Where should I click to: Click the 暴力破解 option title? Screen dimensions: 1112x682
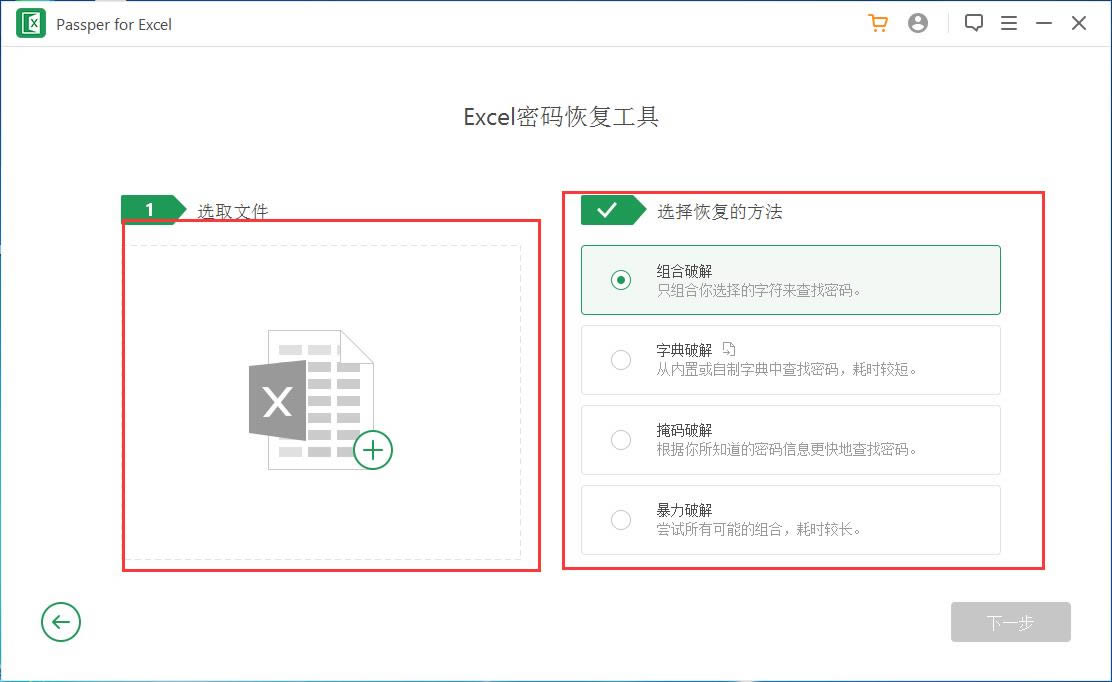[684, 510]
